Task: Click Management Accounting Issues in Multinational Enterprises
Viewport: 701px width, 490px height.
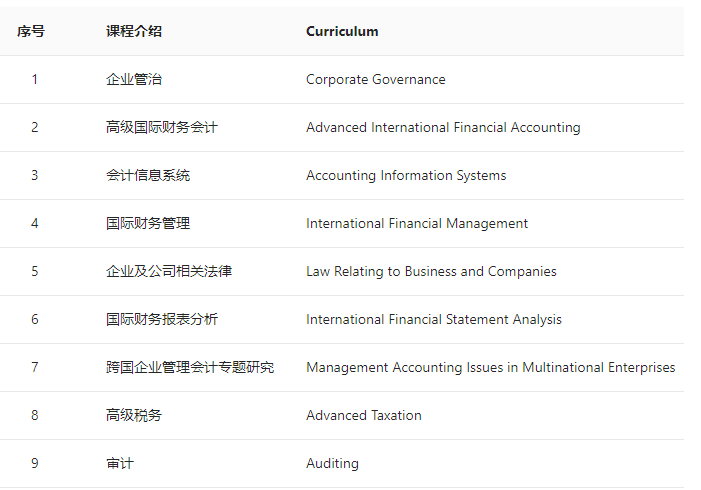Action: pos(490,367)
